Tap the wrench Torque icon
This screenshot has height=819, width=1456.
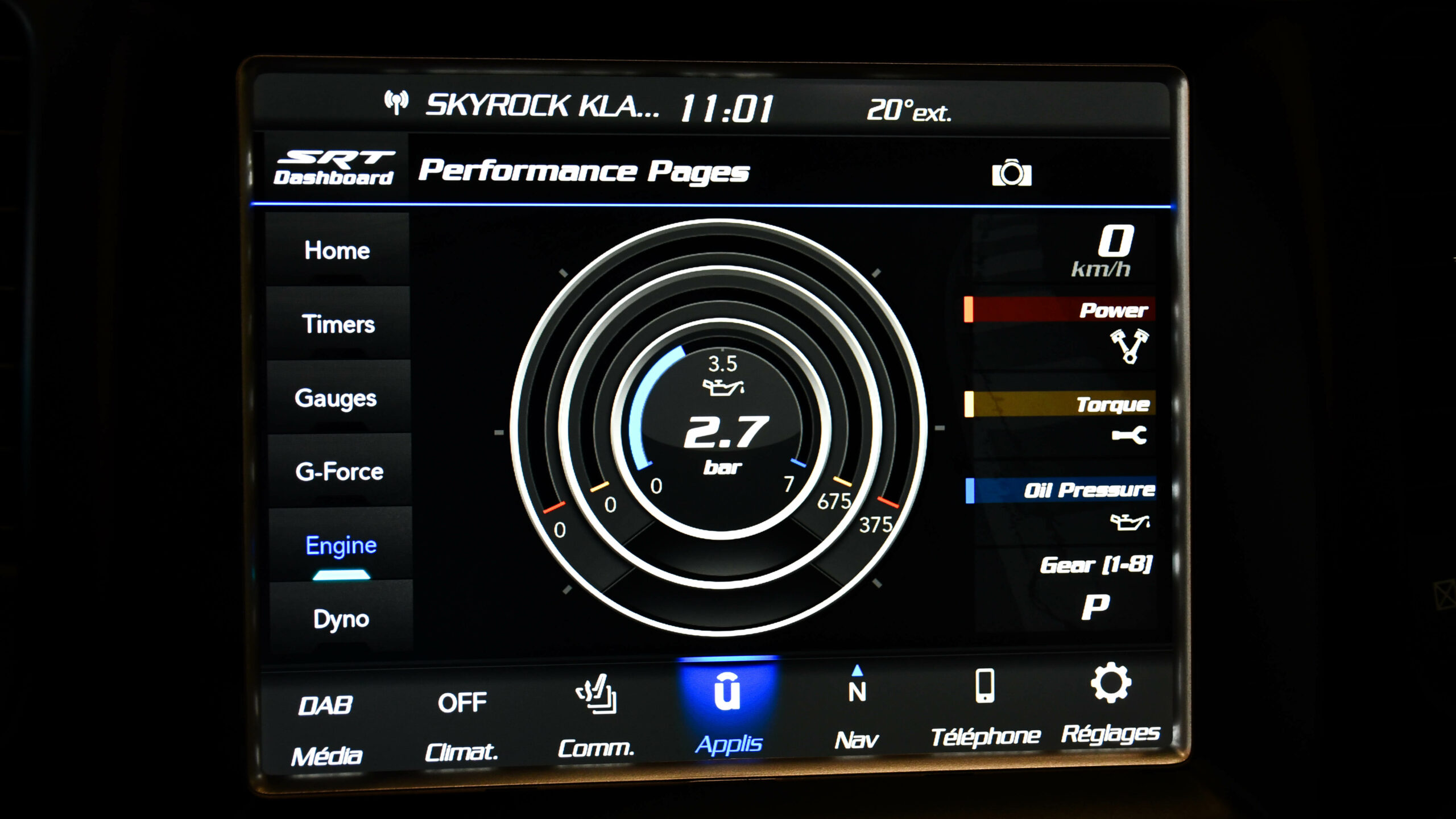(x=1129, y=436)
